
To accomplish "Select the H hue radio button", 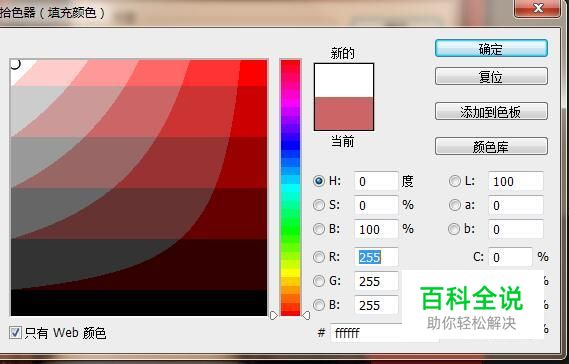I will [x=319, y=181].
